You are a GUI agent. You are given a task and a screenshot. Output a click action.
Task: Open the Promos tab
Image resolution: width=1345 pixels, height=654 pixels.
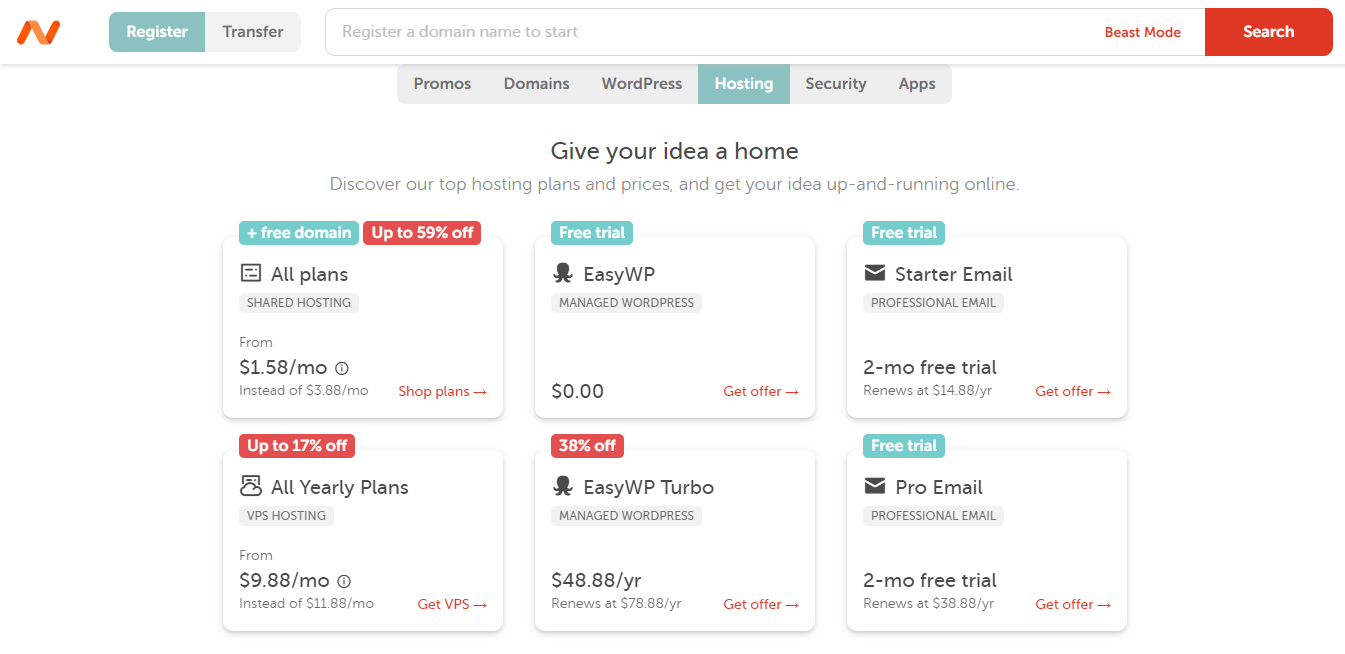coord(442,84)
